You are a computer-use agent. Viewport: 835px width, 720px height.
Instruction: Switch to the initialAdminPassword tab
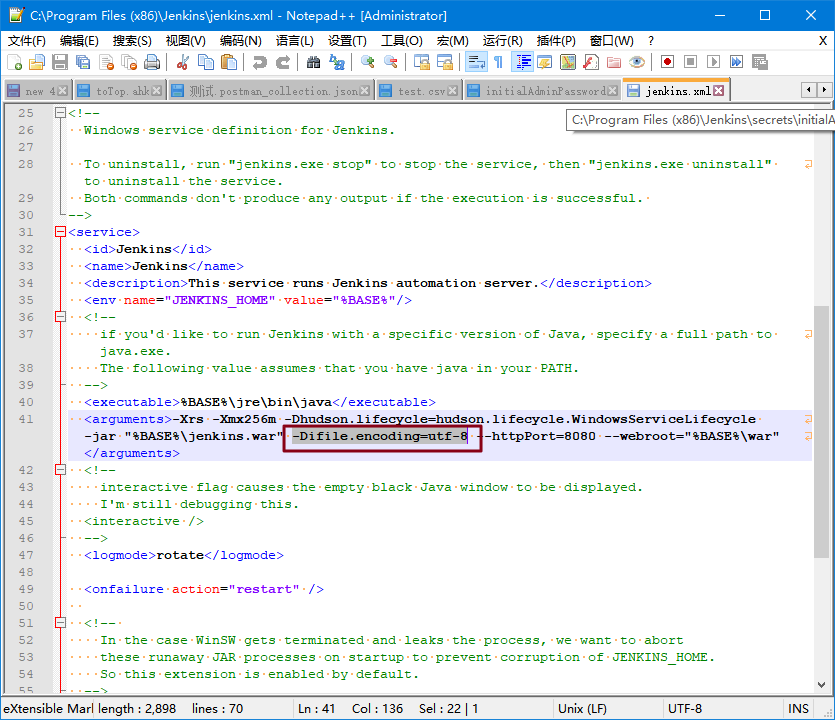tap(542, 91)
